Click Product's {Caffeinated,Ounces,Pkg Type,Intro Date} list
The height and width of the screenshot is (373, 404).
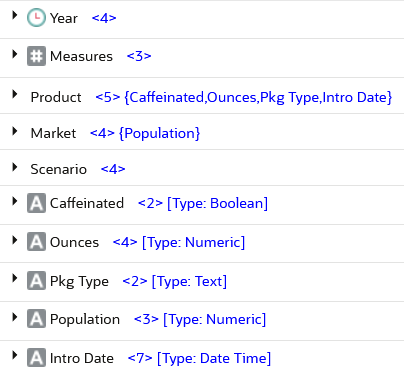pos(258,98)
